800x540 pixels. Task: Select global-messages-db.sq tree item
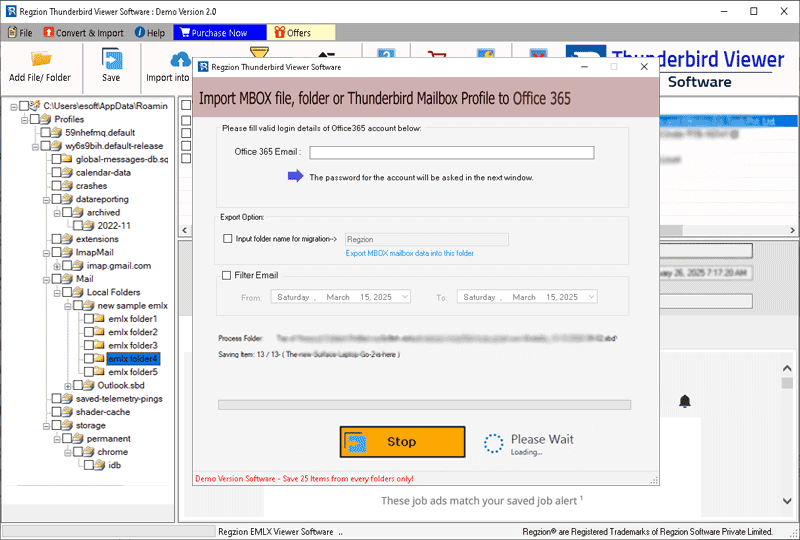pyautogui.click(x=122, y=159)
